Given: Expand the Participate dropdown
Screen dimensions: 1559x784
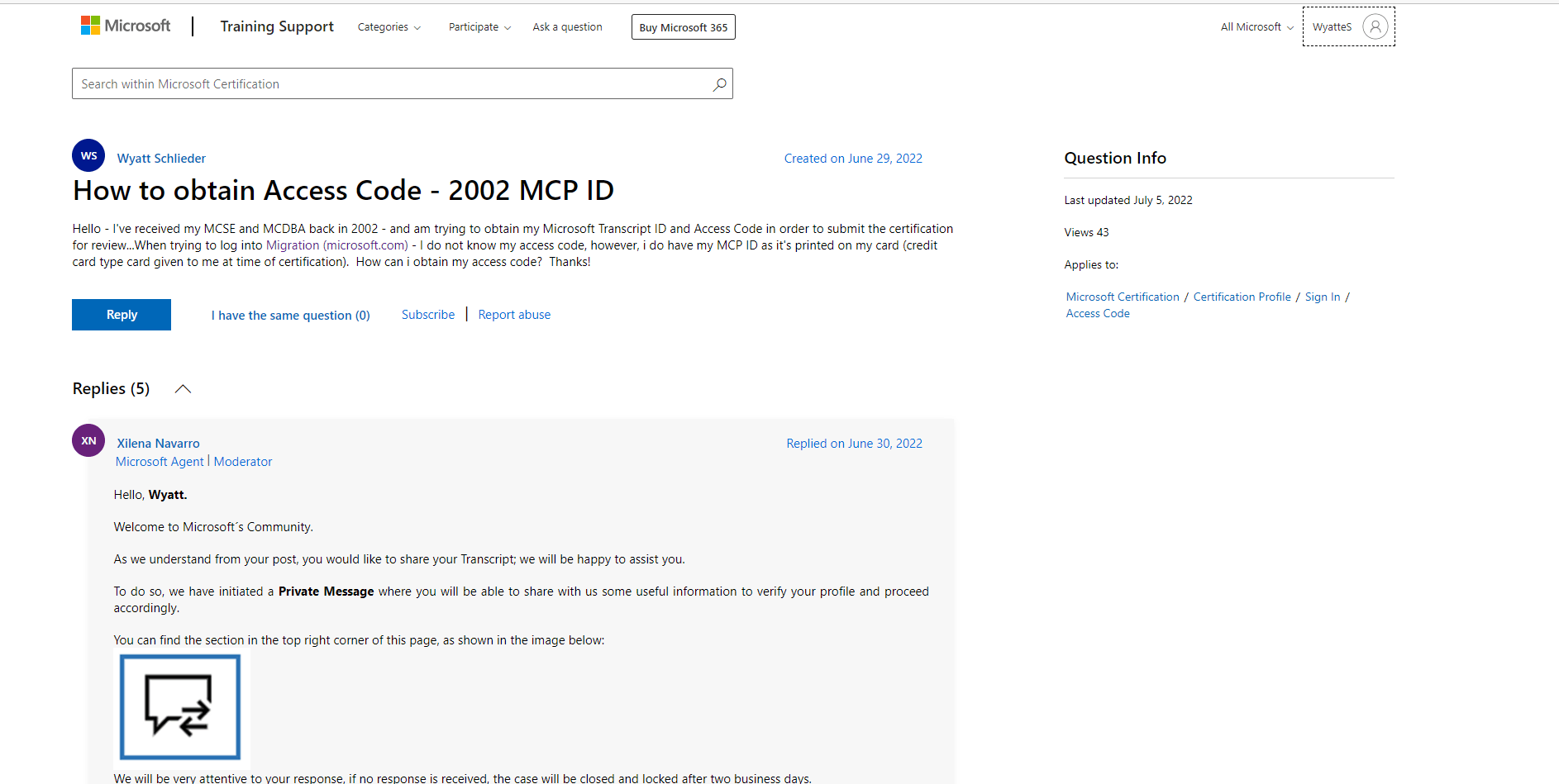Looking at the screenshot, I should (x=479, y=27).
